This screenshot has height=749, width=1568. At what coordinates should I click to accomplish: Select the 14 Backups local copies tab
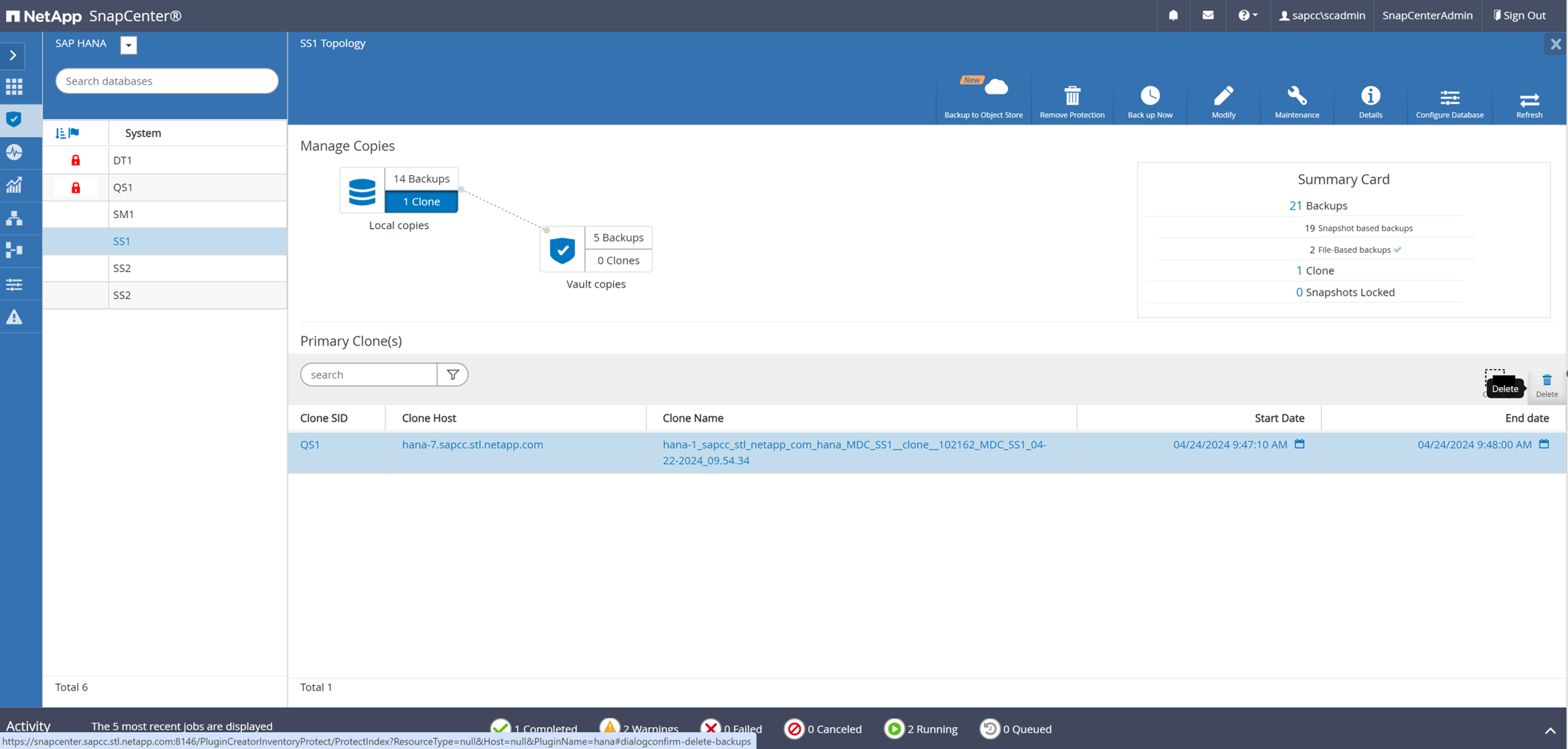[x=421, y=178]
